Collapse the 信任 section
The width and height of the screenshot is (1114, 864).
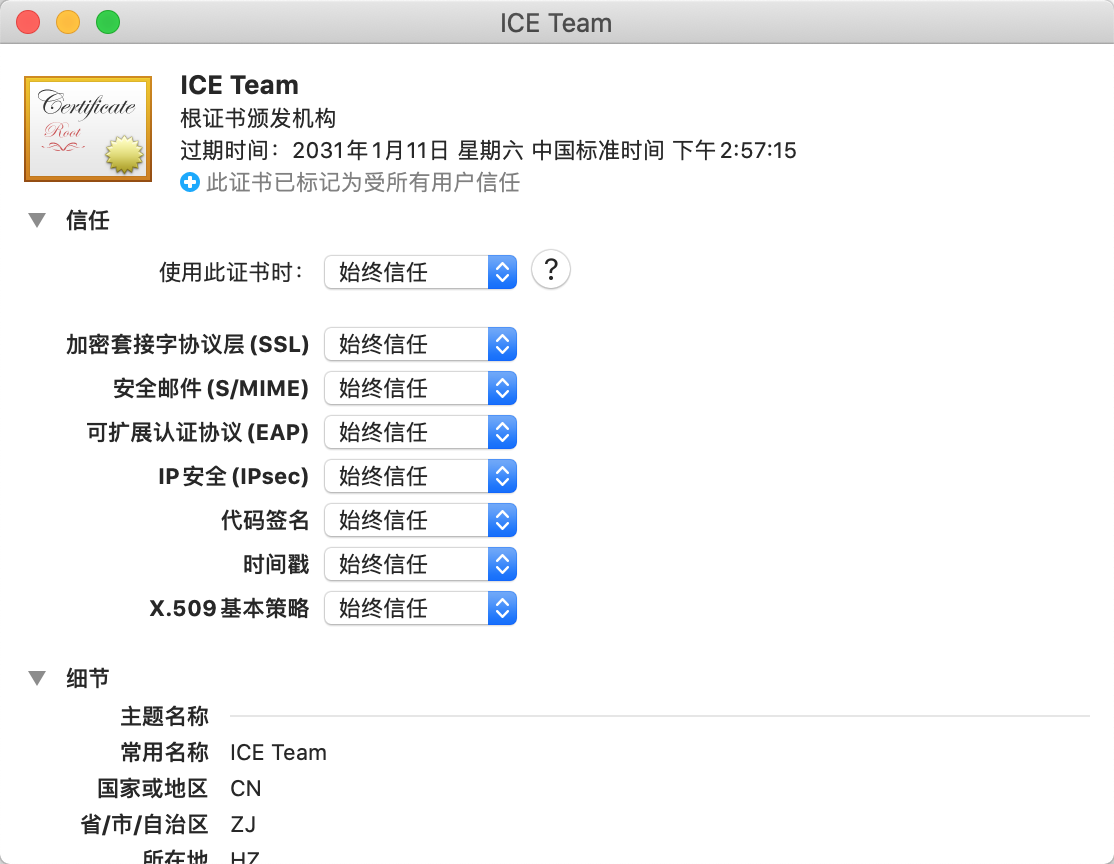tap(37, 221)
